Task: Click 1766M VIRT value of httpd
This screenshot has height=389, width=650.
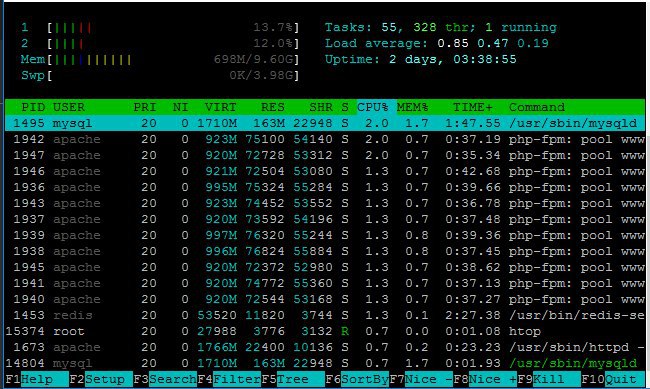Action: 217,347
